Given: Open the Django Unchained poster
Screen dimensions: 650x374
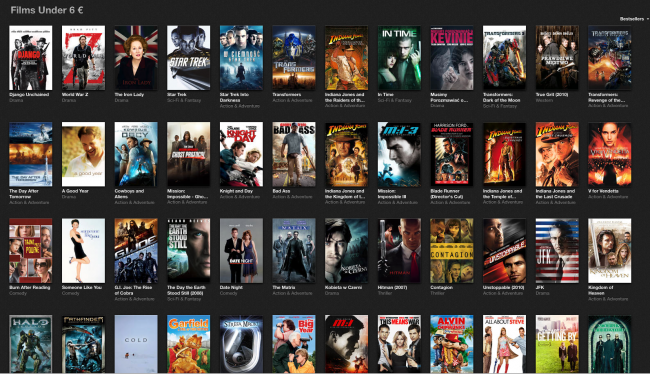Looking at the screenshot, I should click(x=31, y=58).
